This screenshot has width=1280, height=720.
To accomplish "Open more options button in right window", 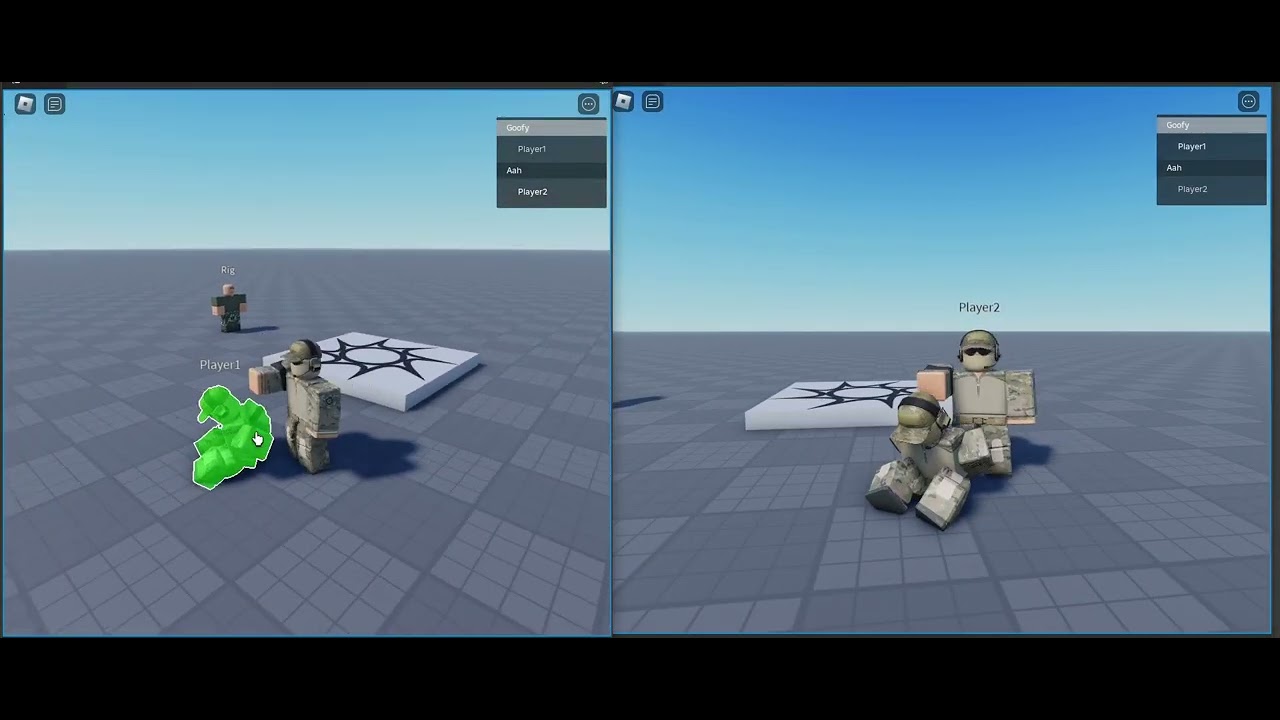I will tap(1248, 101).
